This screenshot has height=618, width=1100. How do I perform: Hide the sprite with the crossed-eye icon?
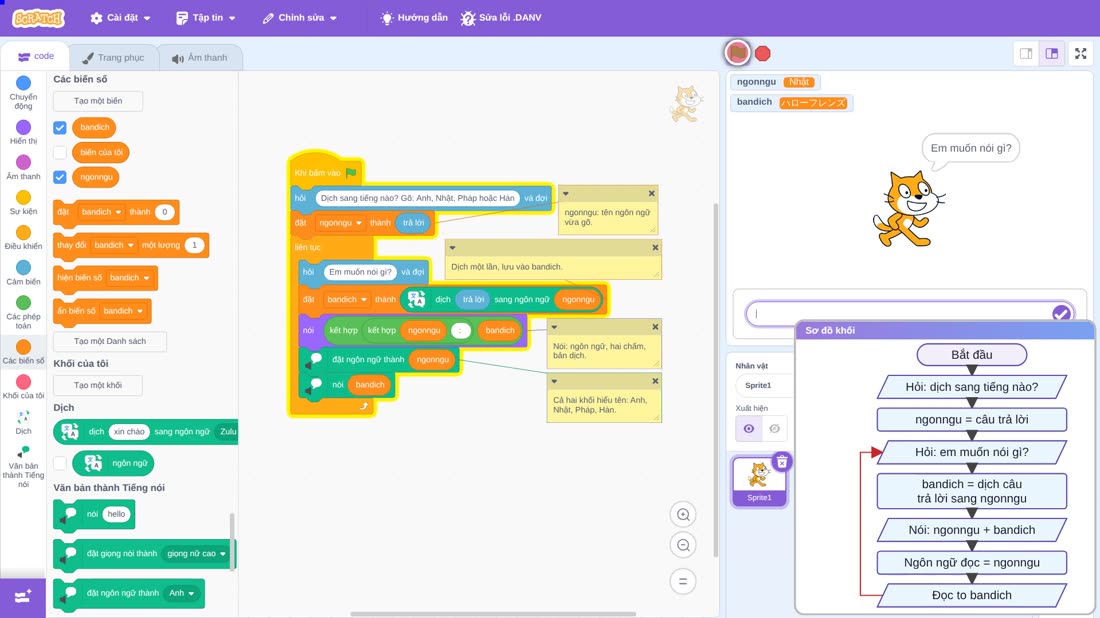pos(774,429)
